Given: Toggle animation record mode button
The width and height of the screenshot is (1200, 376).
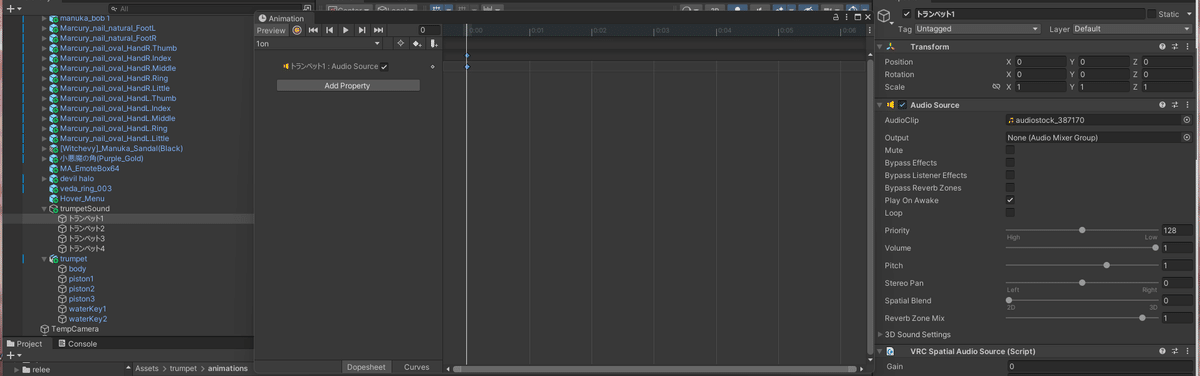Looking at the screenshot, I should tap(297, 31).
